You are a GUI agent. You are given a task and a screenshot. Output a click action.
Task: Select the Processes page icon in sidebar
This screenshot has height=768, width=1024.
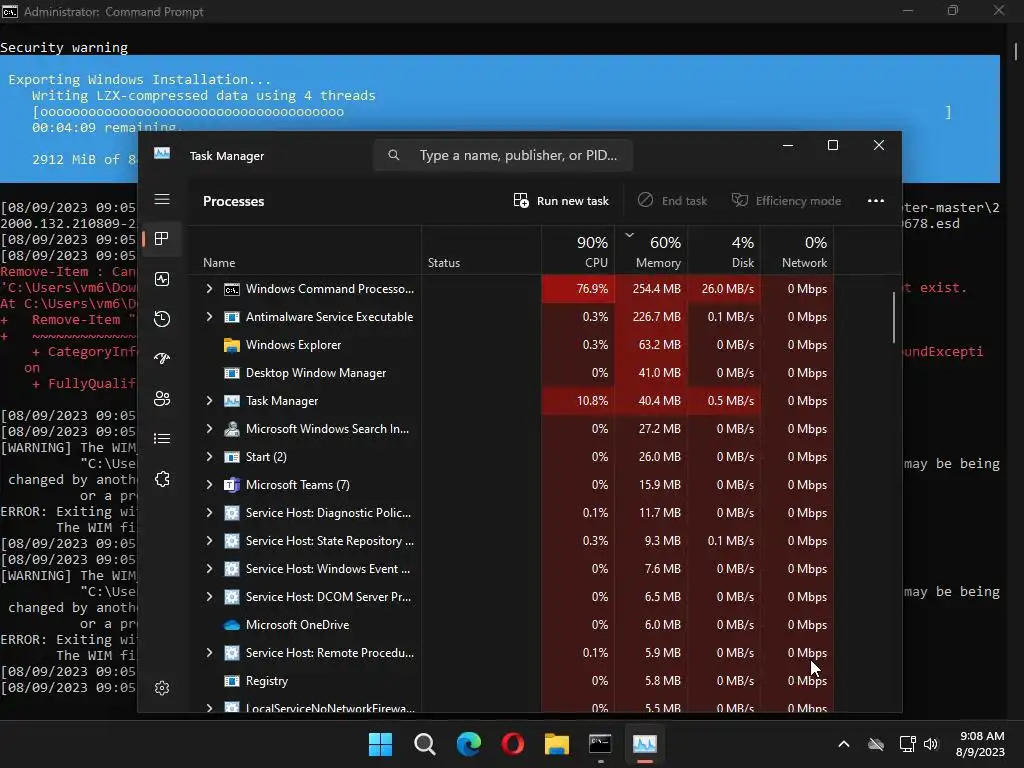162,238
